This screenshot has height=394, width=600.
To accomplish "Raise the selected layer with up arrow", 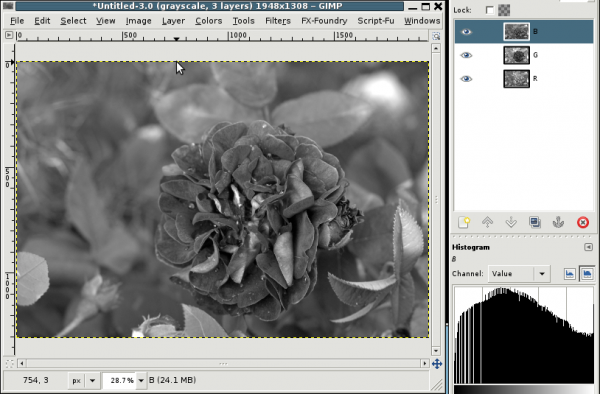I will pos(488,222).
